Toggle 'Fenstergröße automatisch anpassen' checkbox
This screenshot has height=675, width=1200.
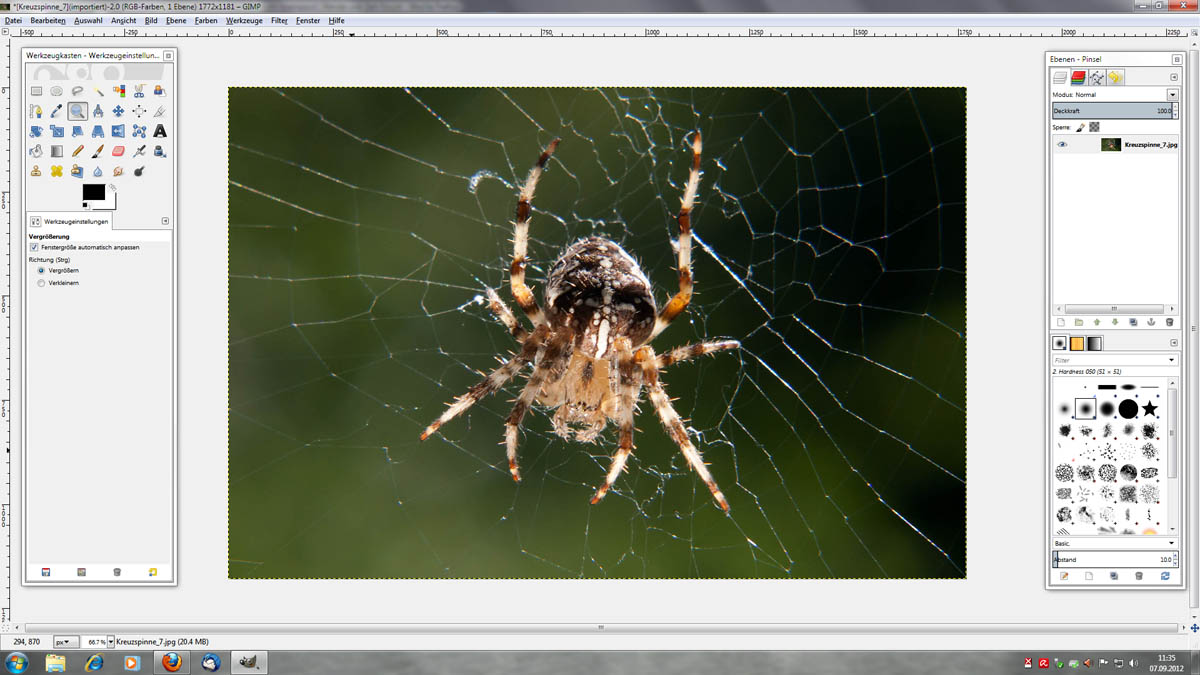click(x=34, y=247)
